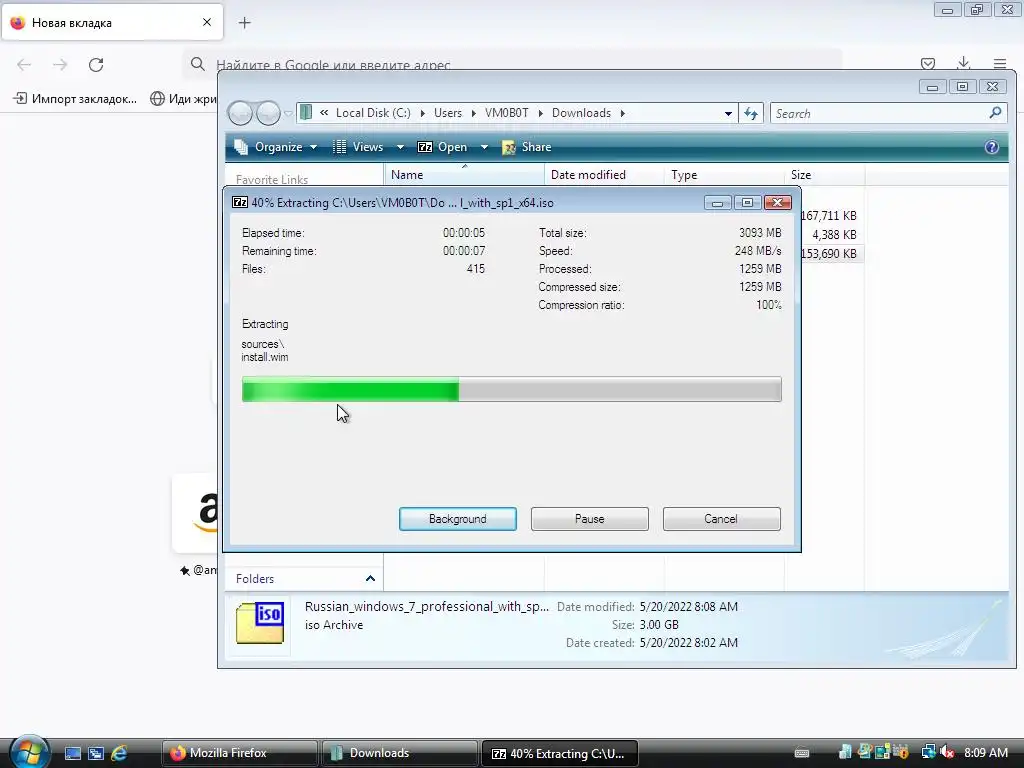
Task: Click Firefox forward arrow
Action: coord(60,65)
